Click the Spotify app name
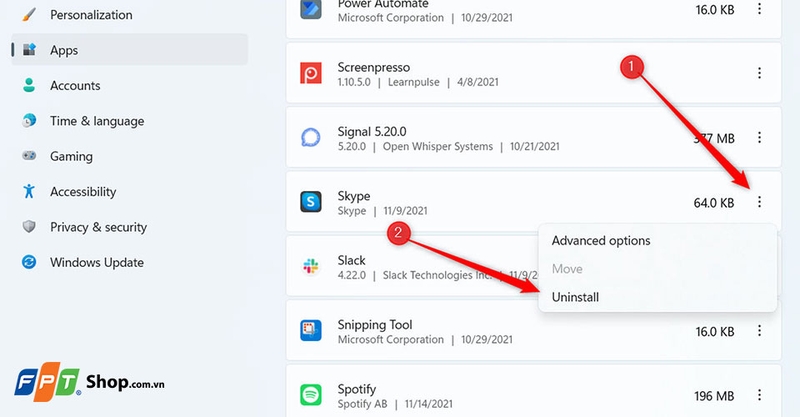The height and width of the screenshot is (417, 800). tap(357, 389)
